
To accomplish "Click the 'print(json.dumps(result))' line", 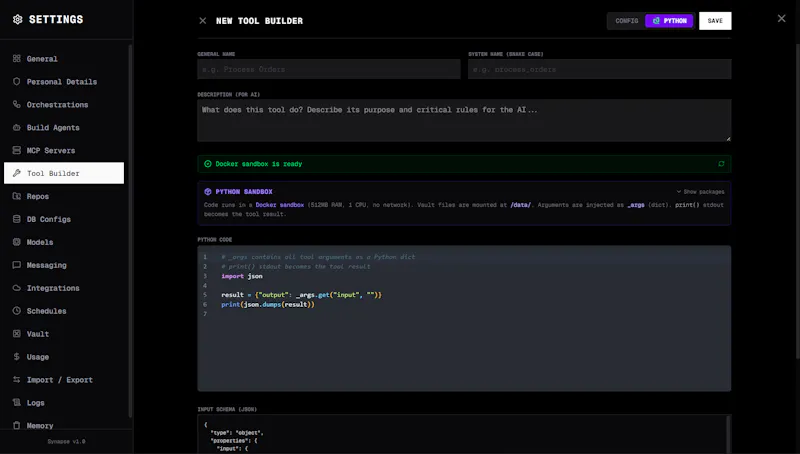I will coord(268,305).
